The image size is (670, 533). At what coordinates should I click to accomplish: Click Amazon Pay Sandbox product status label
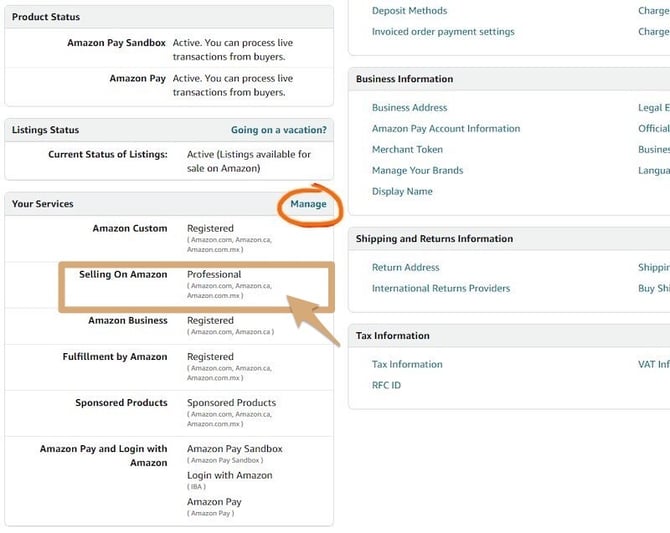click(x=116, y=43)
